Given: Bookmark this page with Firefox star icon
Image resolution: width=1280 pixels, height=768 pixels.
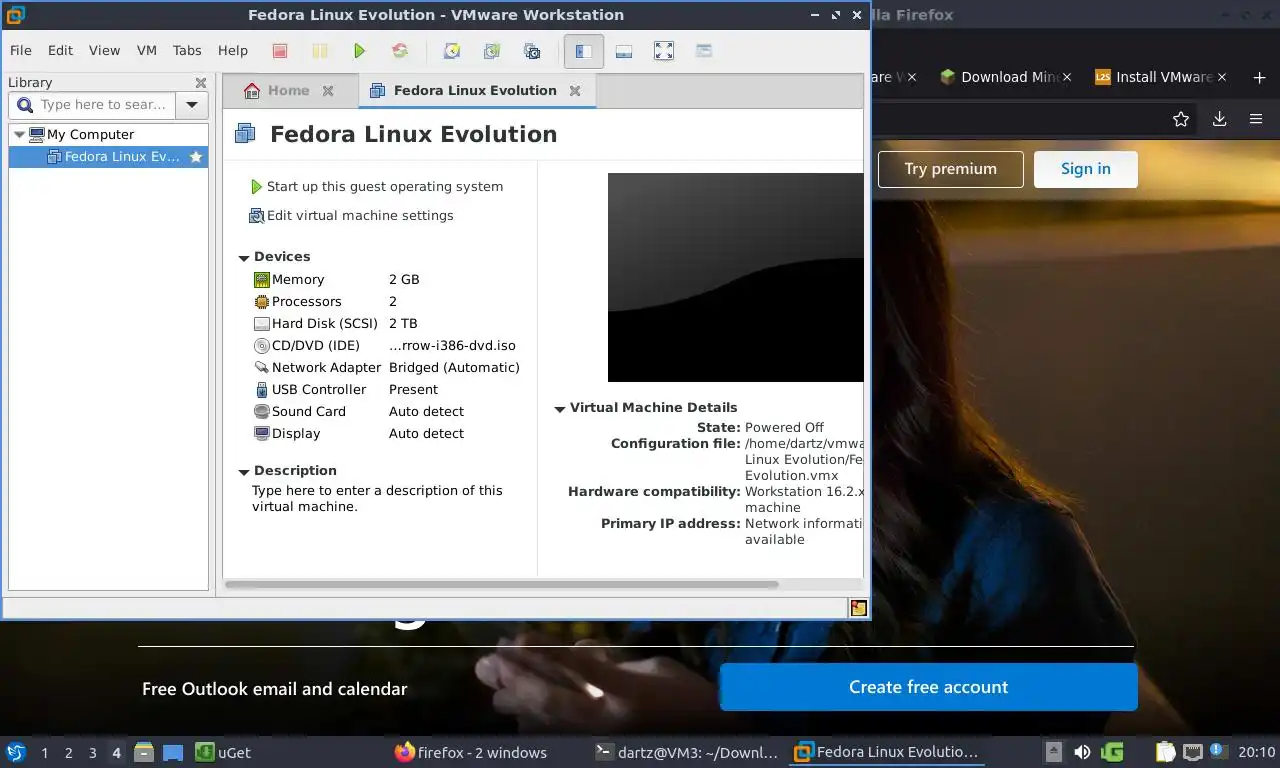Looking at the screenshot, I should [1181, 119].
